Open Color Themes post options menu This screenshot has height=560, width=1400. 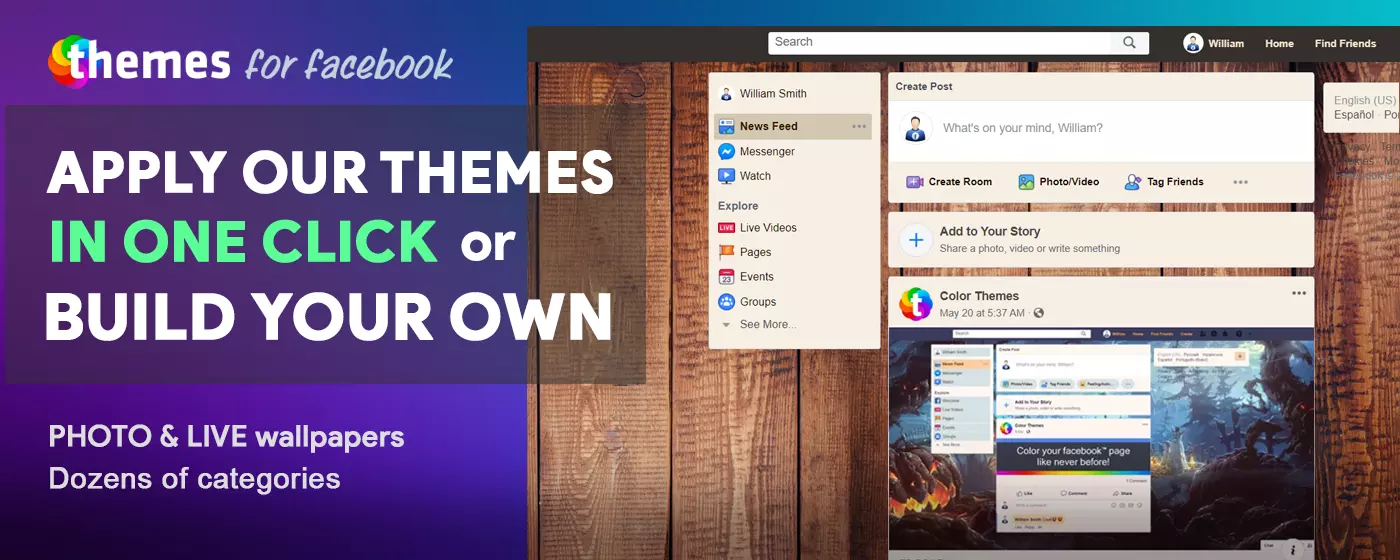[x=1299, y=293]
